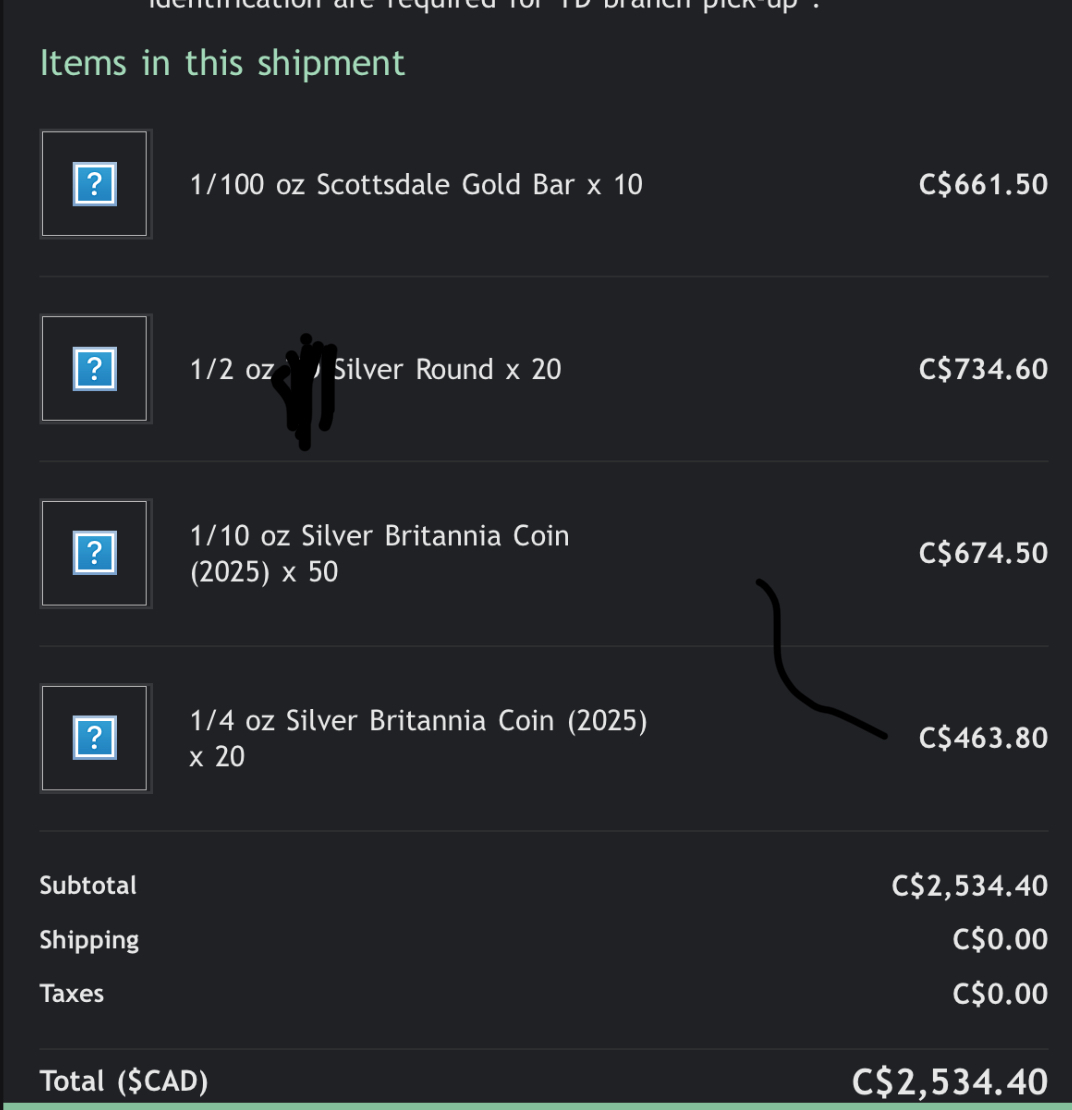Open the 1/4 oz Britannia Coin thumbnail
This screenshot has height=1110, width=1072.
click(x=95, y=738)
